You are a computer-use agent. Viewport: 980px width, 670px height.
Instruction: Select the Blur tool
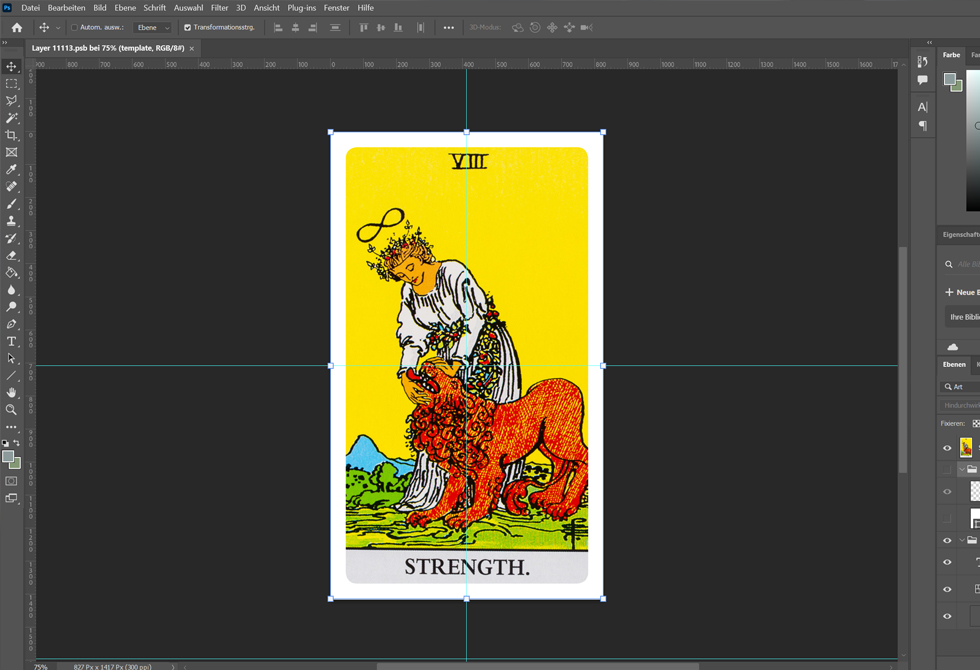(x=11, y=289)
